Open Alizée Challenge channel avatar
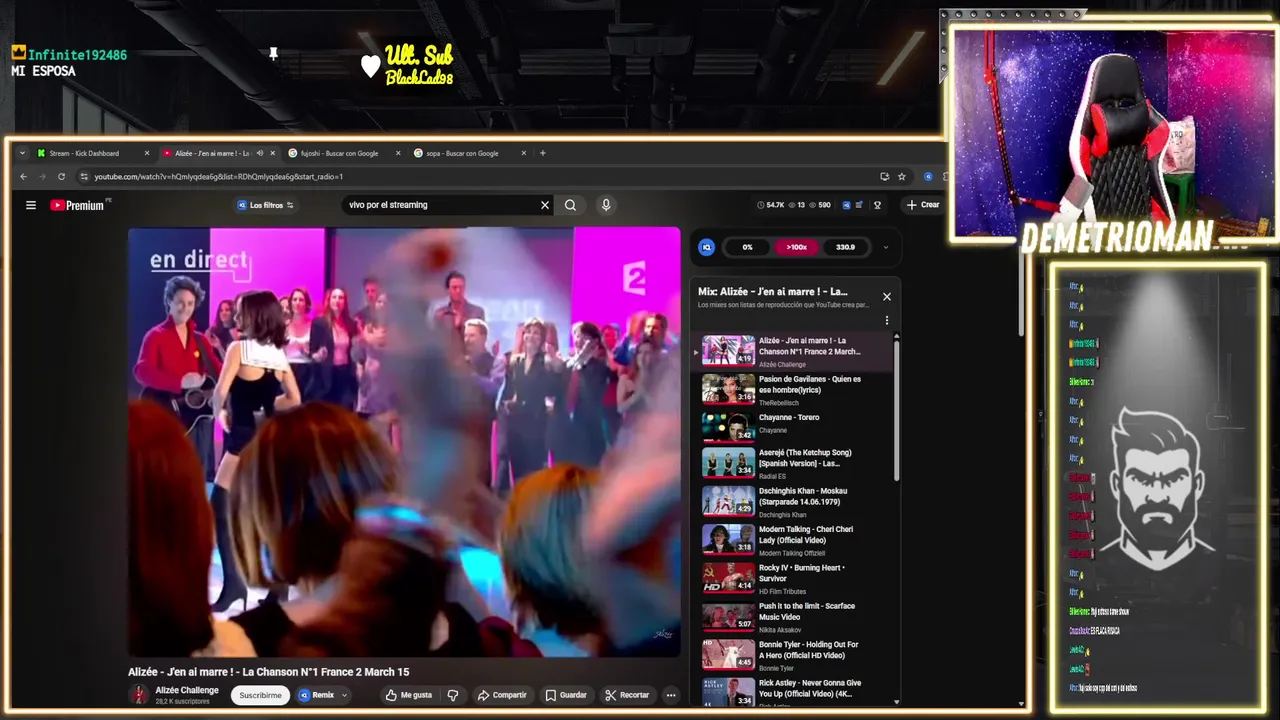Image resolution: width=1280 pixels, height=720 pixels. [139, 695]
